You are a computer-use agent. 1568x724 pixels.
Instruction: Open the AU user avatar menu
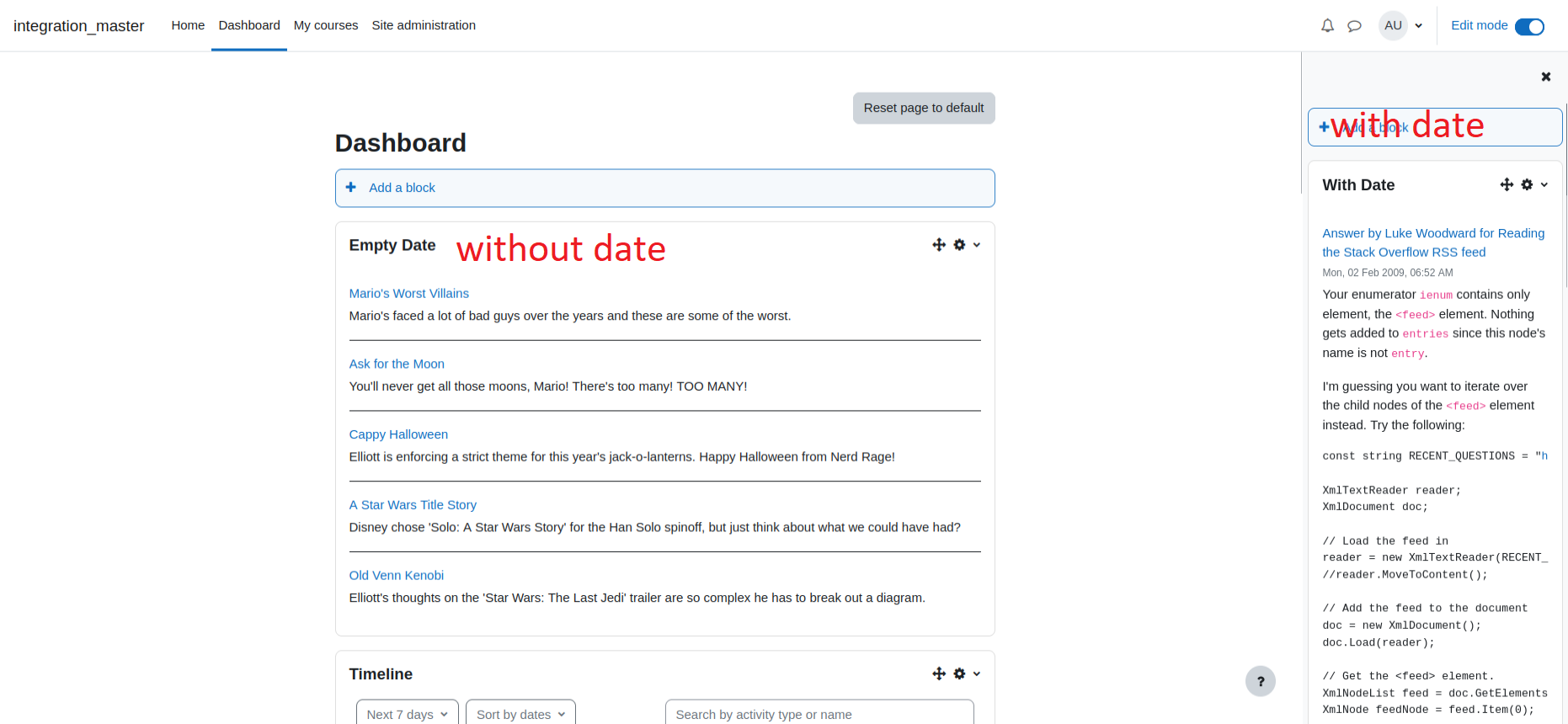tap(1393, 25)
